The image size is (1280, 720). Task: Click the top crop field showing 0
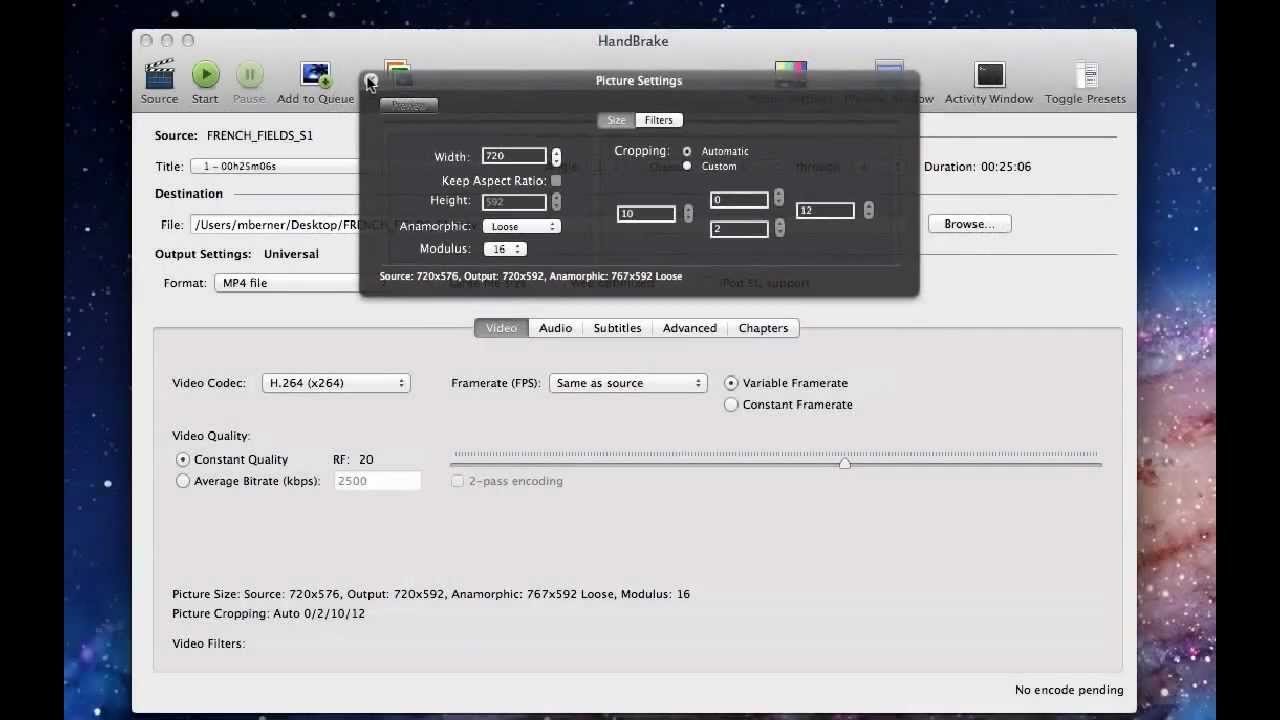[739, 200]
